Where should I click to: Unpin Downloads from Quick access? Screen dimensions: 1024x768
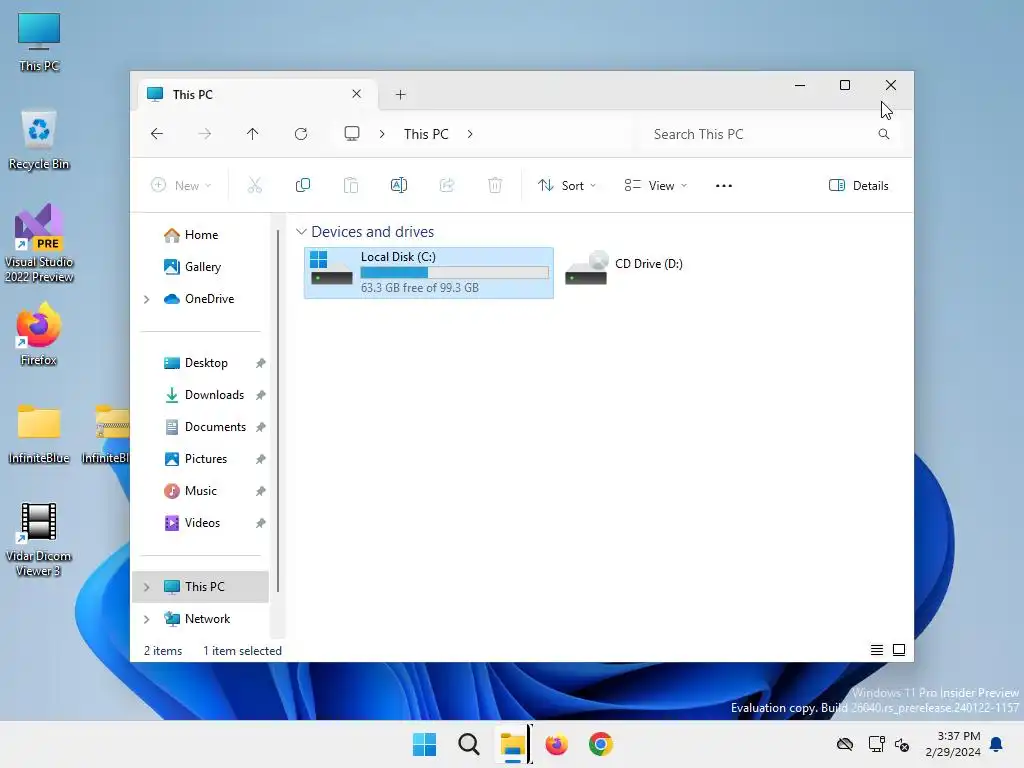tap(261, 395)
